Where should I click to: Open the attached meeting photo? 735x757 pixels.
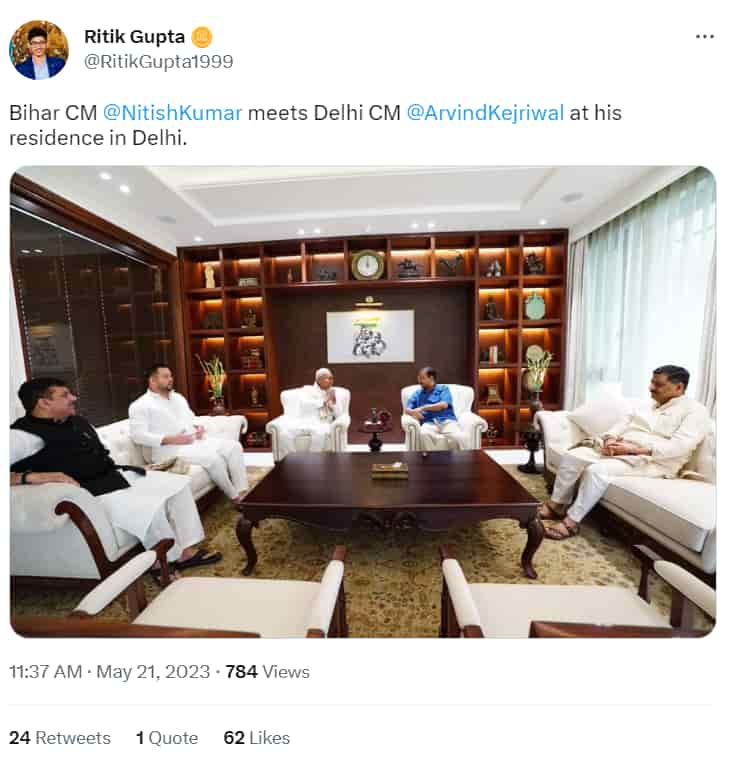[x=363, y=401]
